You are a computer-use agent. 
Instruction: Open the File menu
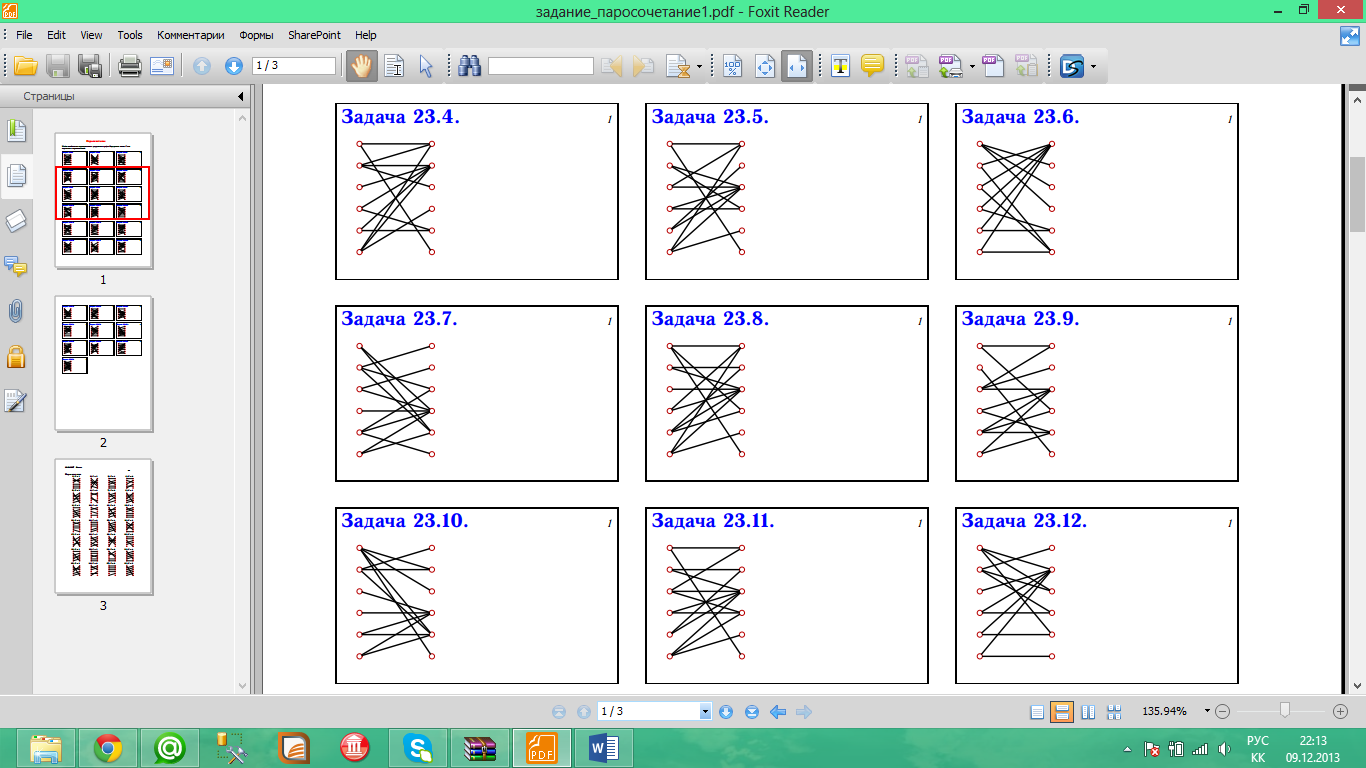click(x=24, y=34)
